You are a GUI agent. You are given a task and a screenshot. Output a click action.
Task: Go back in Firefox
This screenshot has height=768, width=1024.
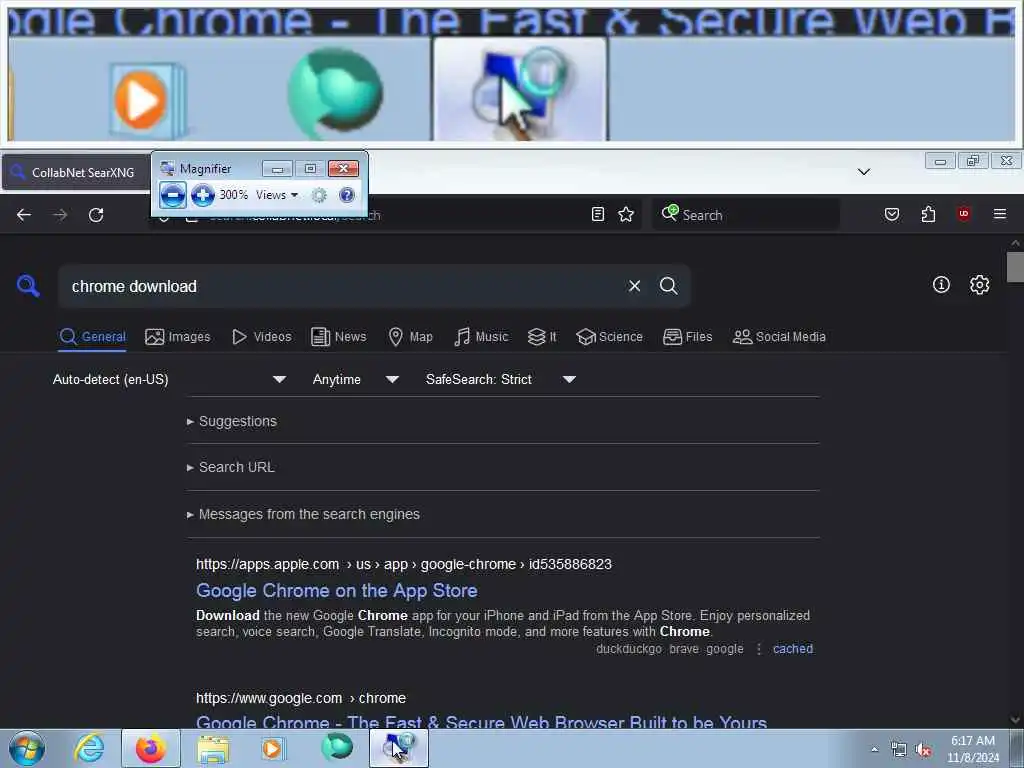click(x=24, y=215)
